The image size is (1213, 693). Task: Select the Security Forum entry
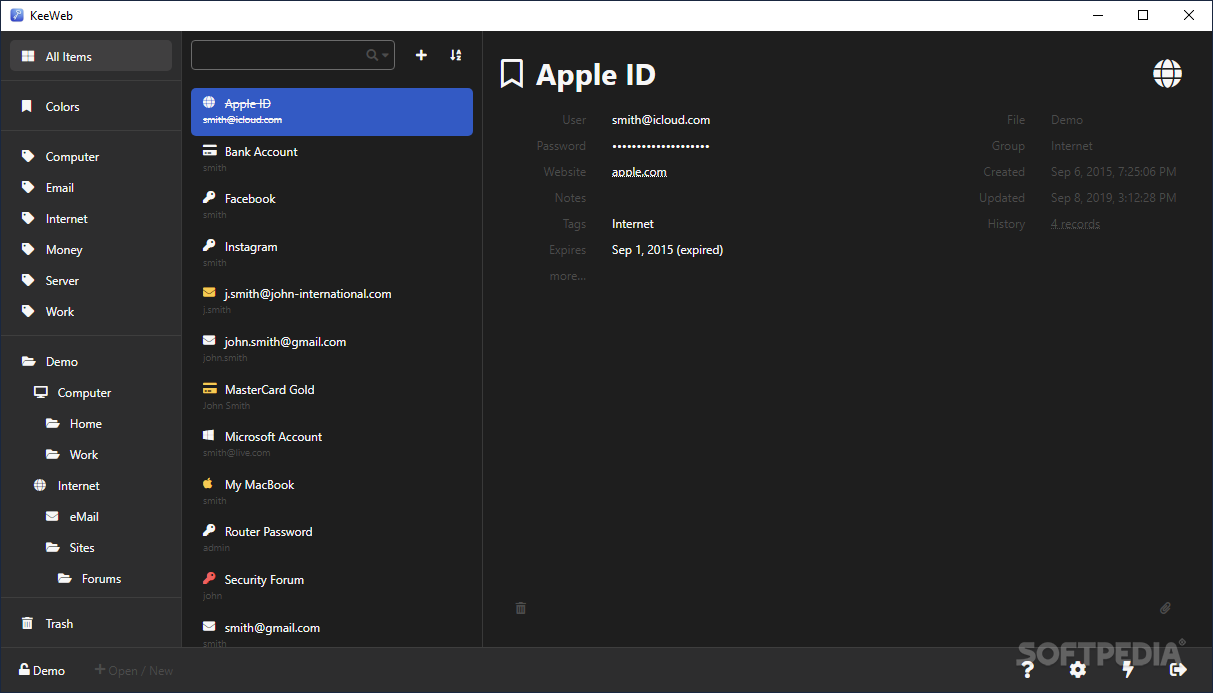point(332,587)
